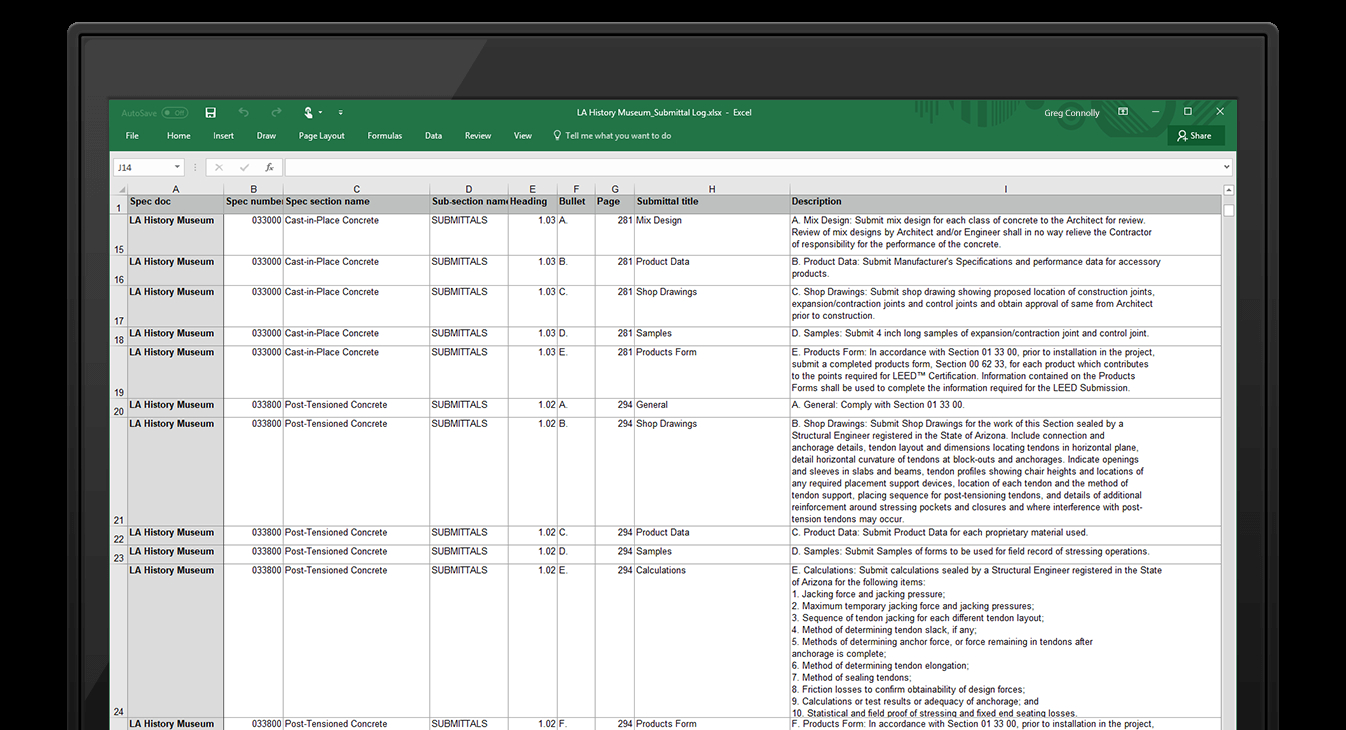Switch to the Home tab

click(x=178, y=136)
